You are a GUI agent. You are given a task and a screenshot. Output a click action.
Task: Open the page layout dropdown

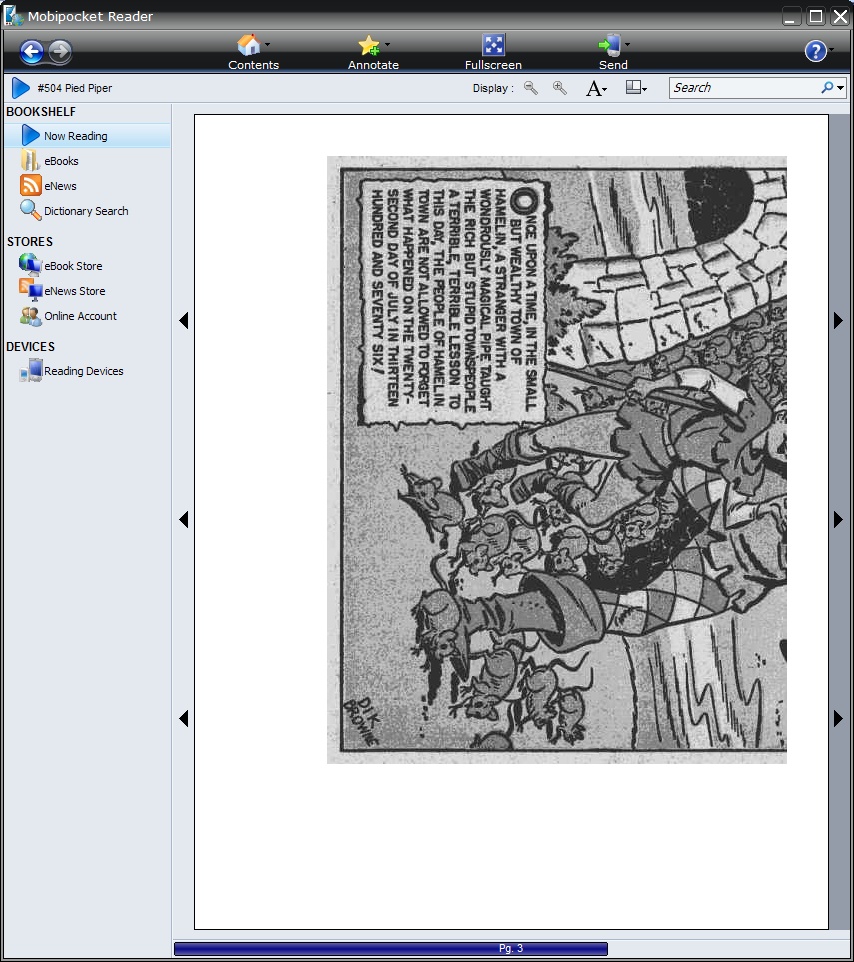click(636, 88)
